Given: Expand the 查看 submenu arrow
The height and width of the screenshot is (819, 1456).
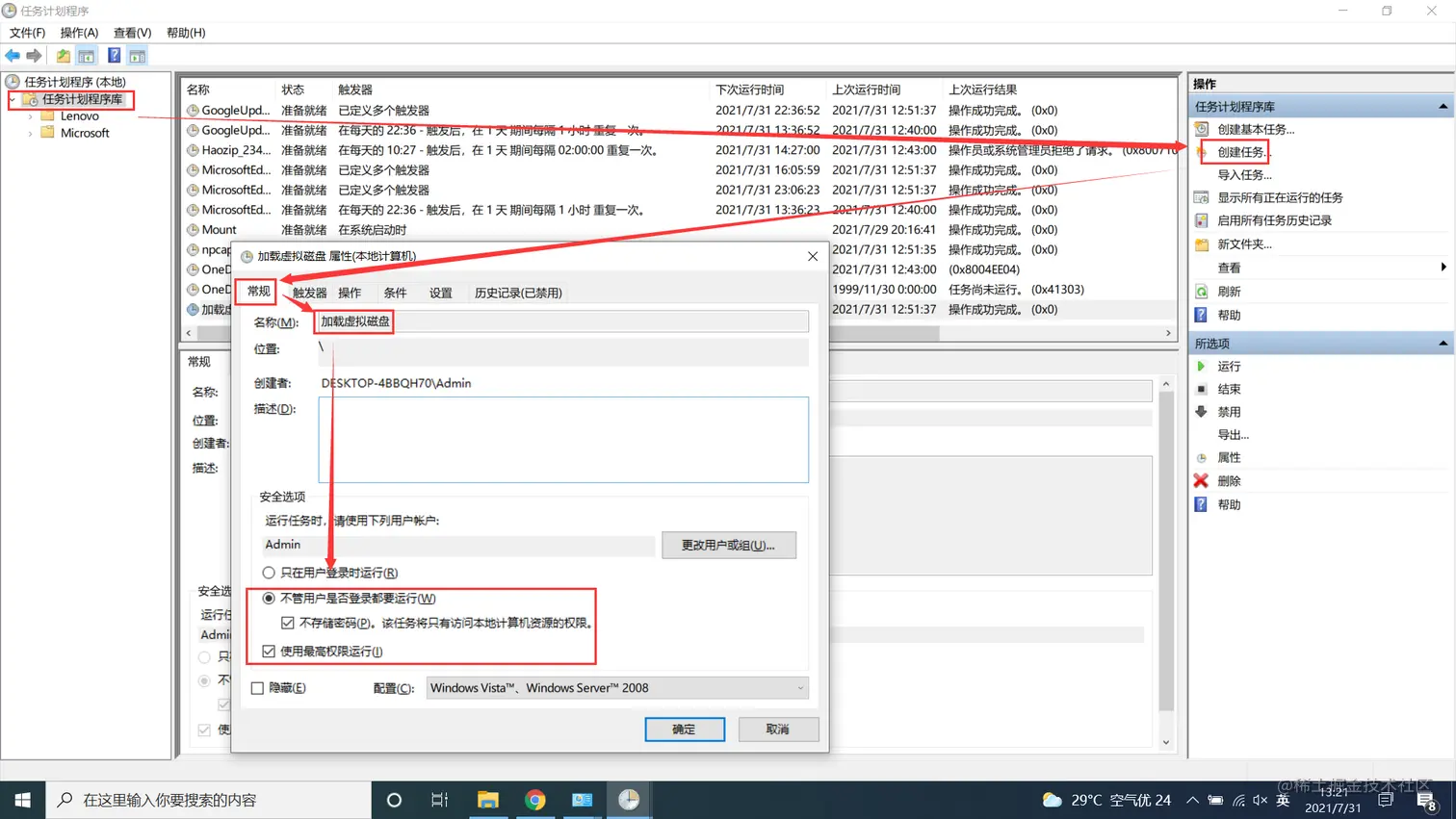Looking at the screenshot, I should [x=1443, y=268].
